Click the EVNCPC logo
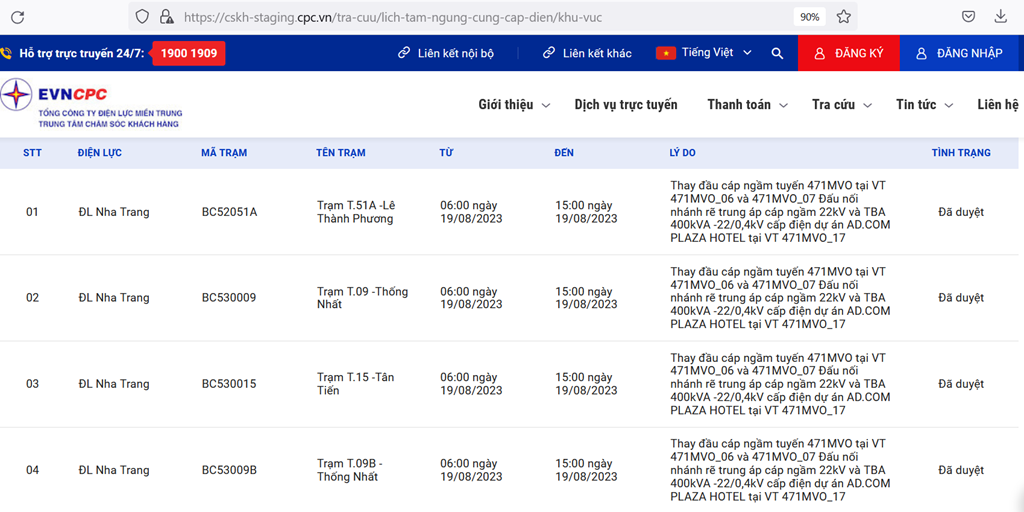 (90, 104)
